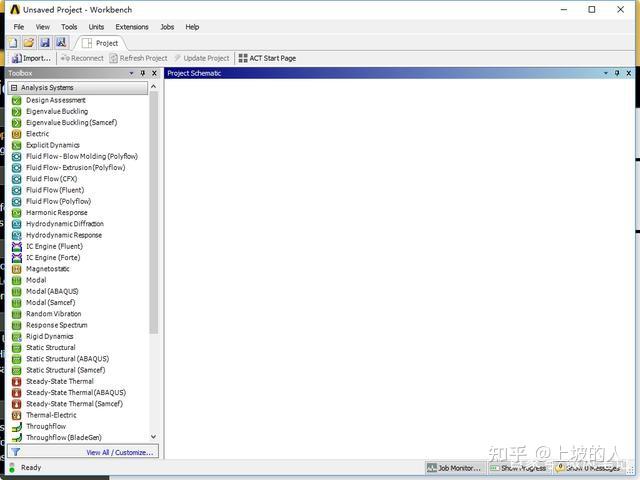Switch to the Project tab

[x=100, y=43]
